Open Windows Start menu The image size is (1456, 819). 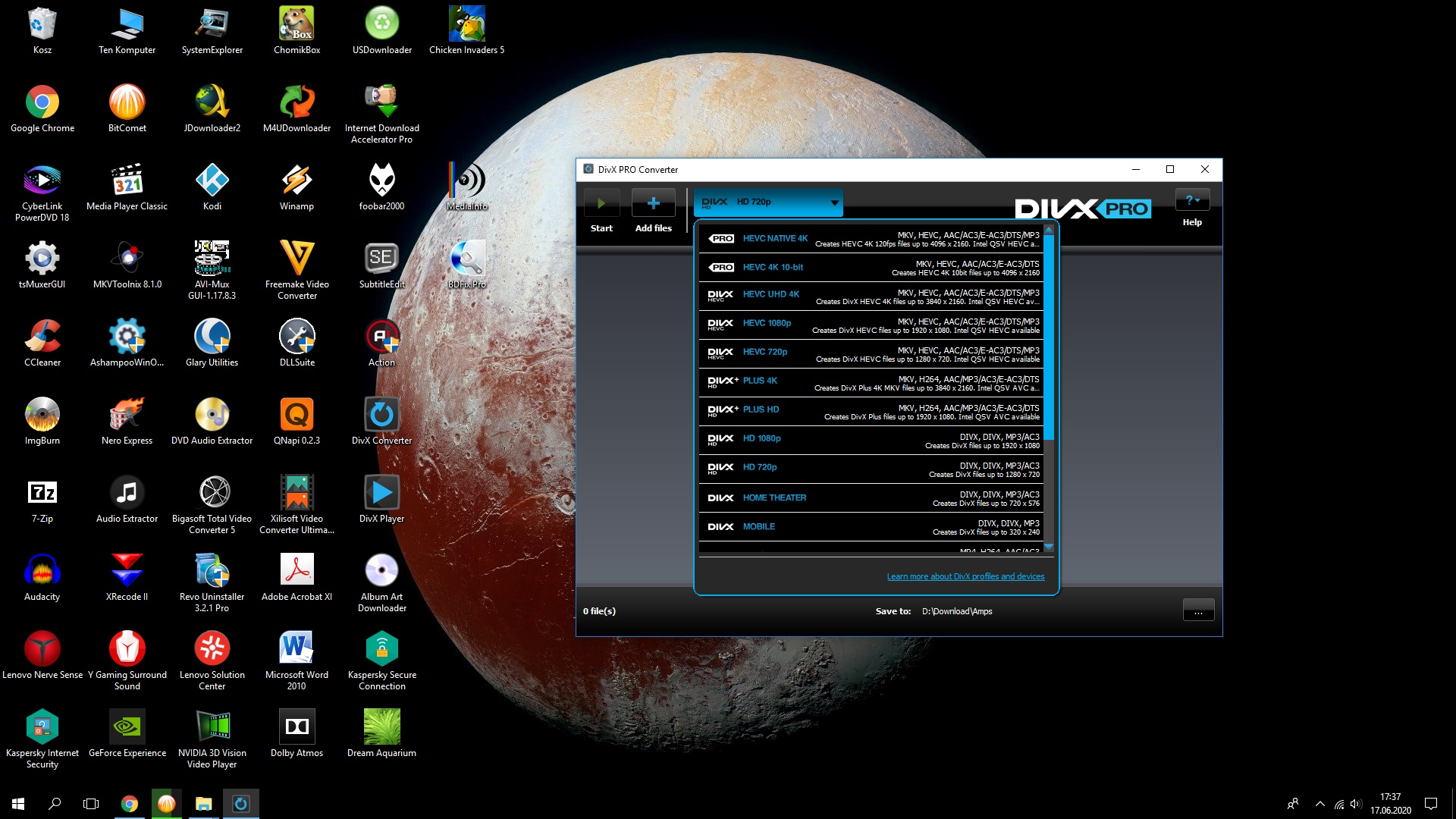(18, 804)
